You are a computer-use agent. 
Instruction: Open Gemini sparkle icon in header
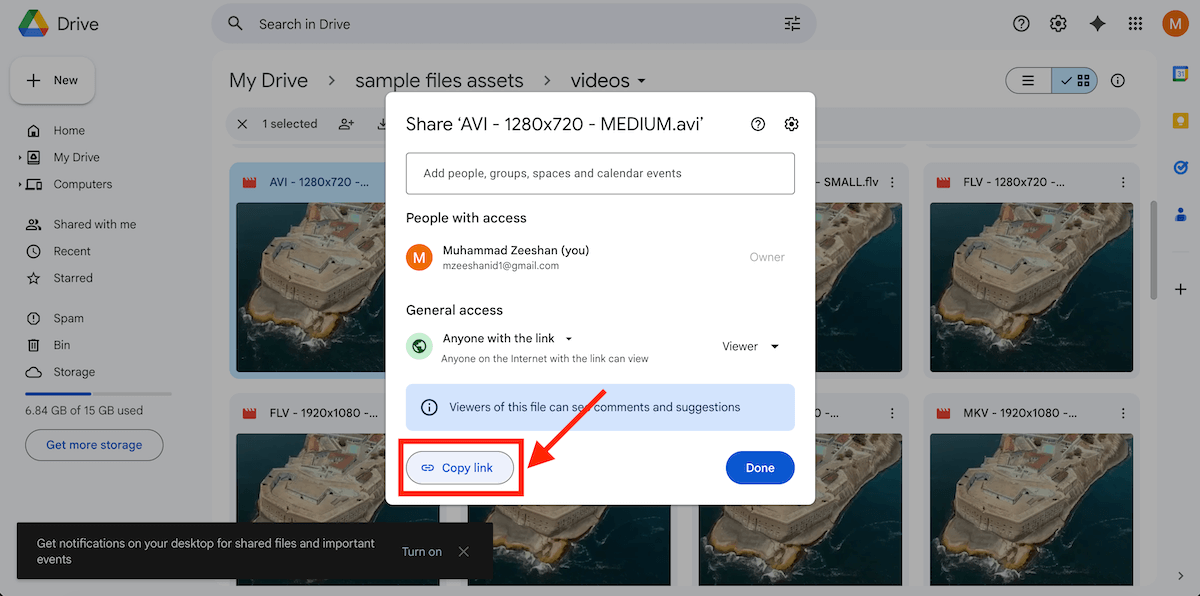point(1097,24)
